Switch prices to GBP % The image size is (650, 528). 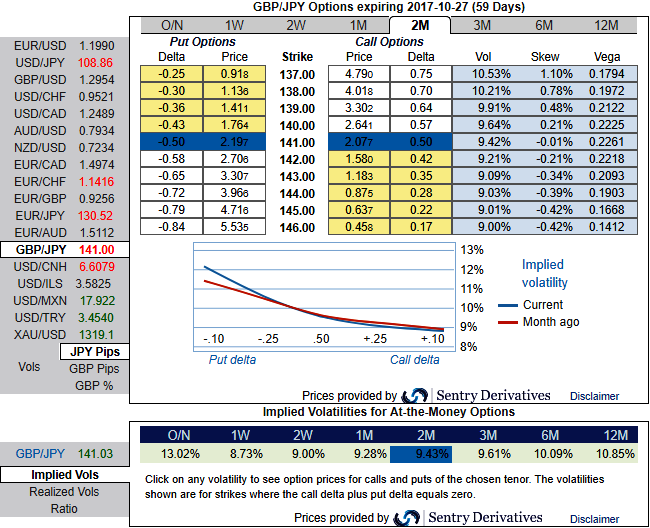(x=94, y=385)
